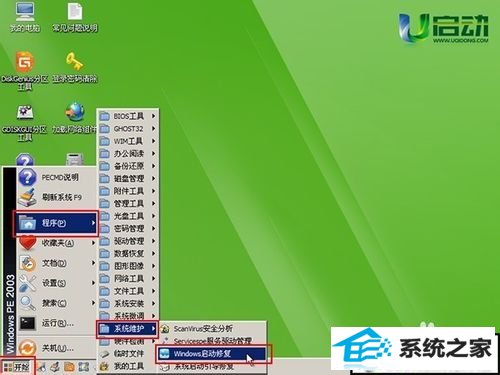Screen dimensions: 500x375
Task: Click the red heart 收藏夹(A) icon
Action: (27, 243)
